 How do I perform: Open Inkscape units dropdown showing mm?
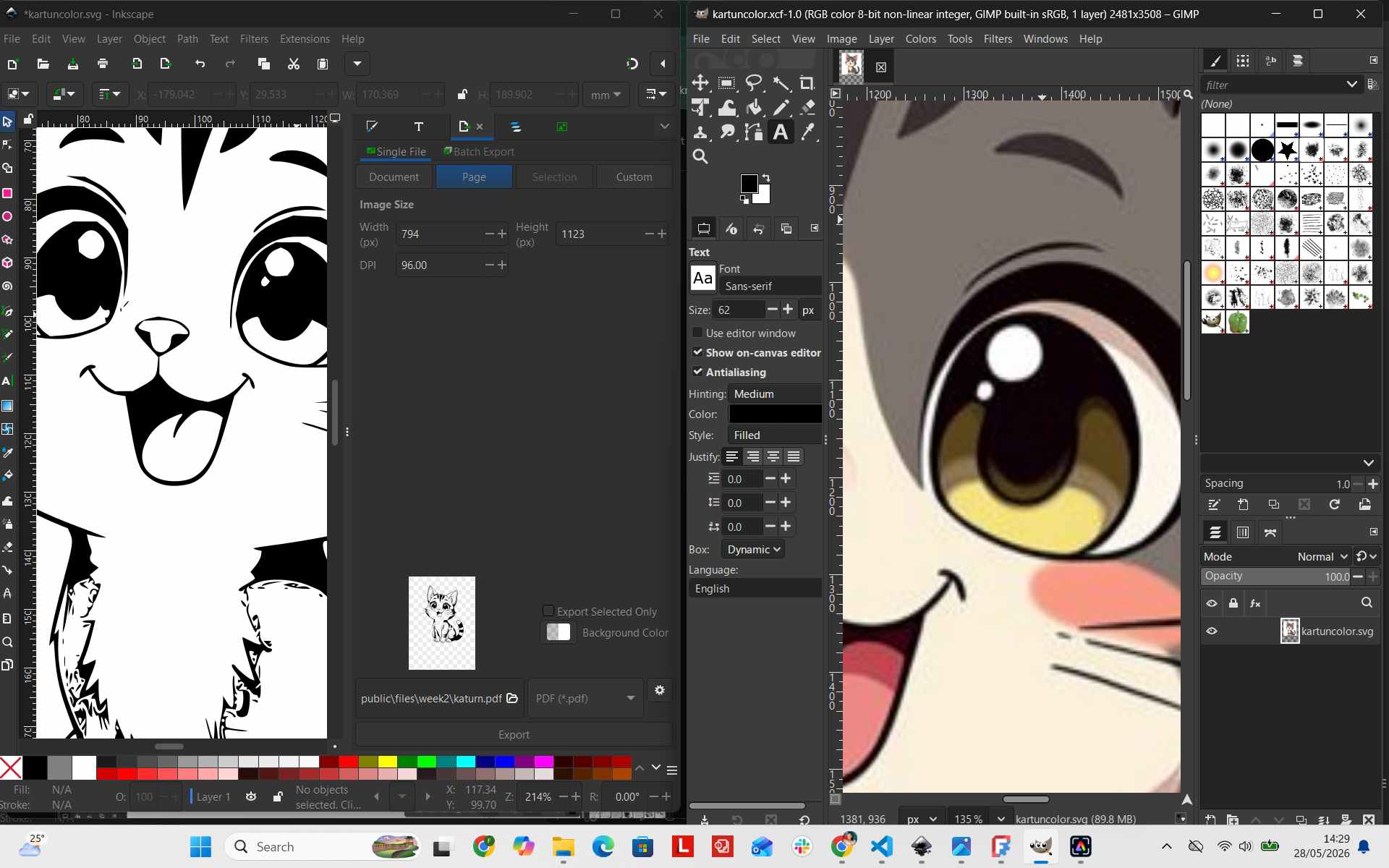606,95
